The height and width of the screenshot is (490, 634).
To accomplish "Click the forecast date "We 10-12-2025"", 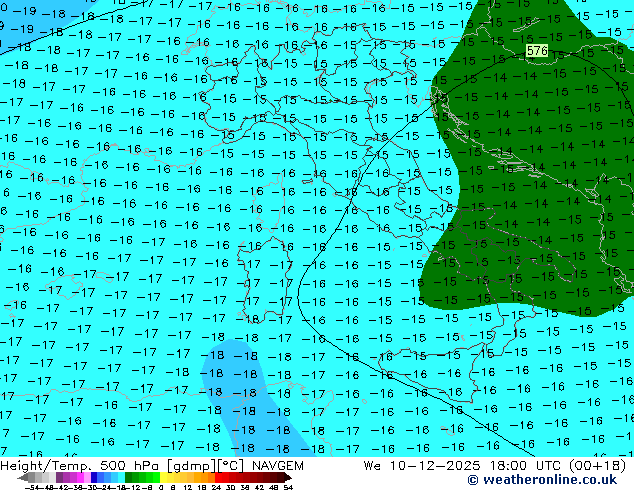I will point(422,466).
